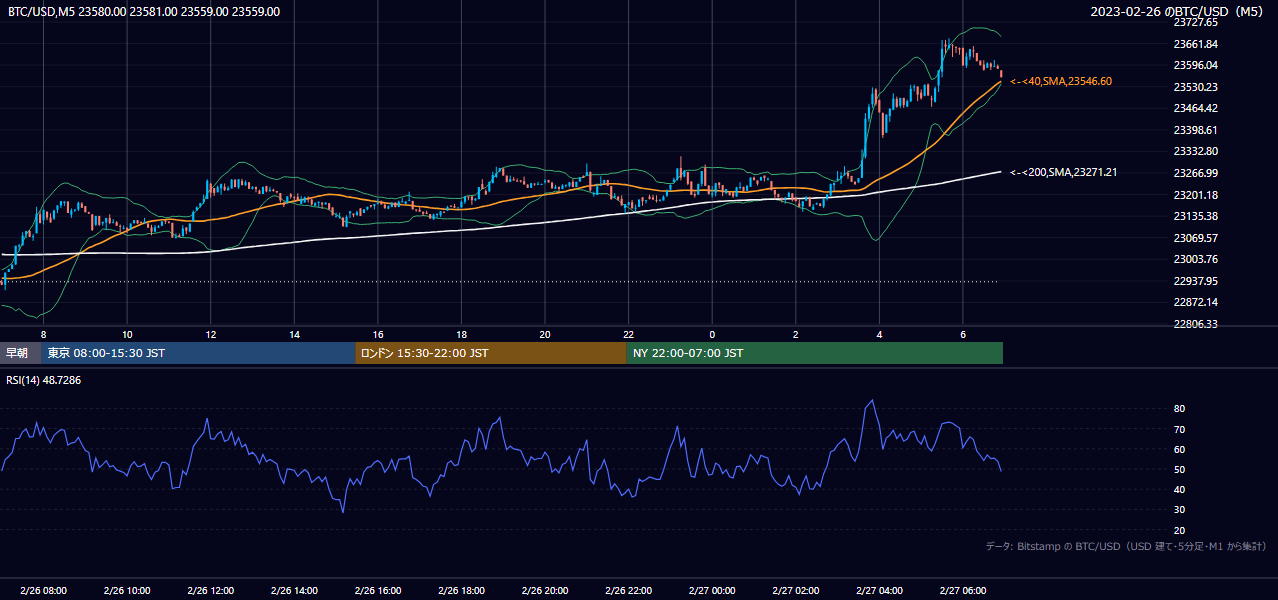Click the 2/26 16:00 date label
Viewport: 1278px width, 600px height.
378,591
